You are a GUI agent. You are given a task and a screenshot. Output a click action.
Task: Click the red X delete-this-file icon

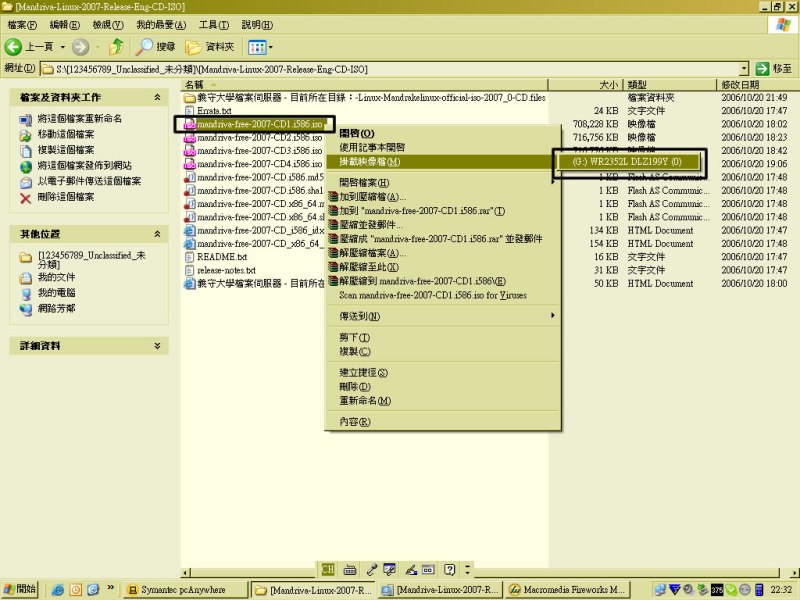26,197
